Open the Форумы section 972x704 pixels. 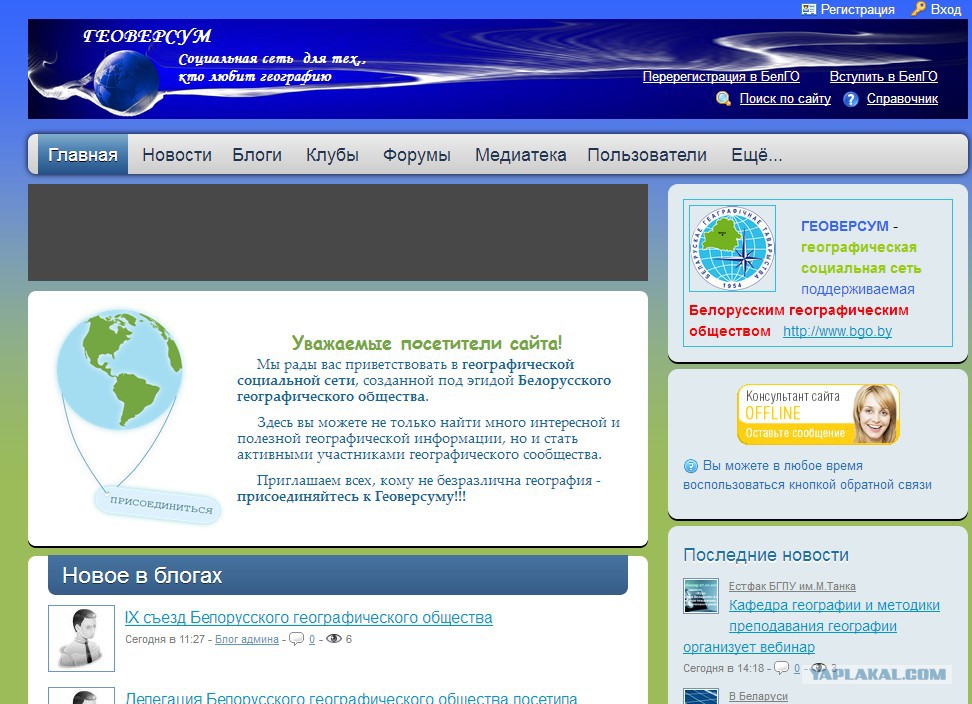pyautogui.click(x=417, y=155)
